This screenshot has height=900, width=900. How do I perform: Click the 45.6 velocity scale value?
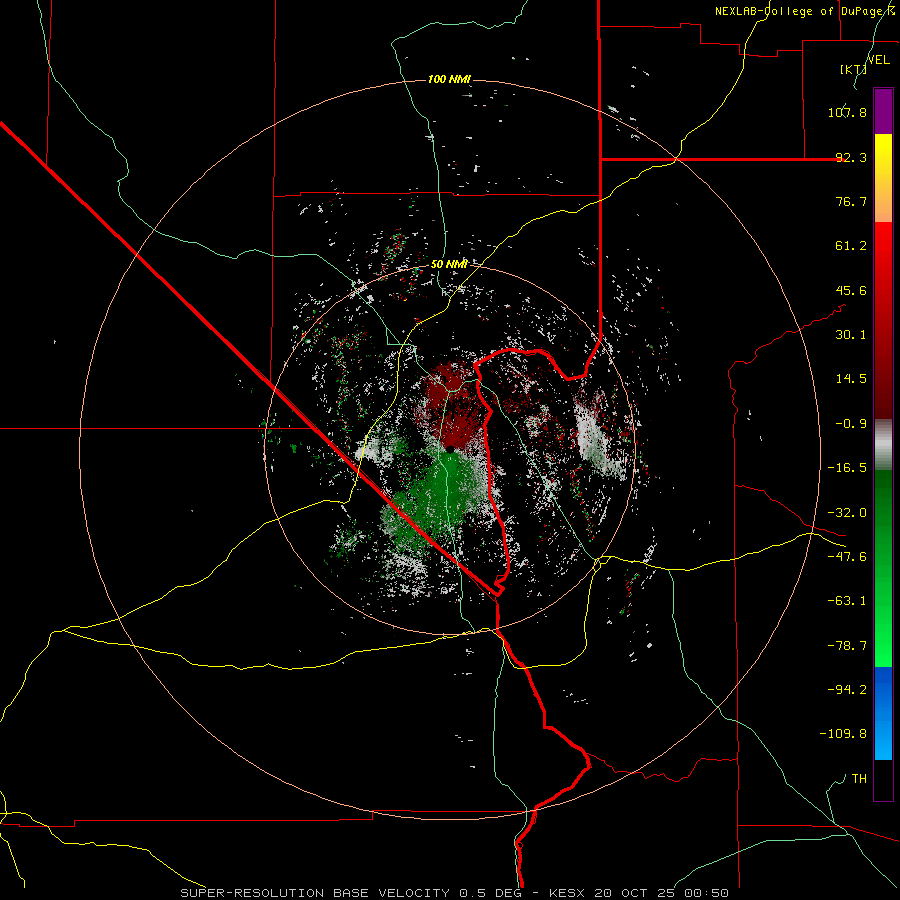coord(851,290)
